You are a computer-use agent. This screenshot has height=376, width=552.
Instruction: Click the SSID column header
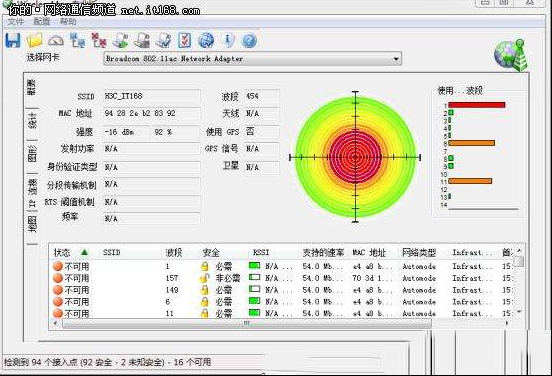coord(112,252)
